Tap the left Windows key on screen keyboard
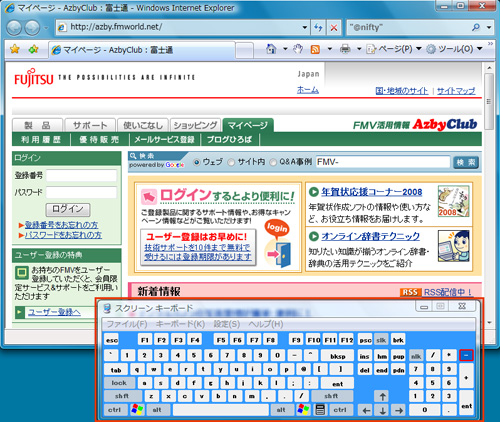Screen dimensions: 500x422 137,409
